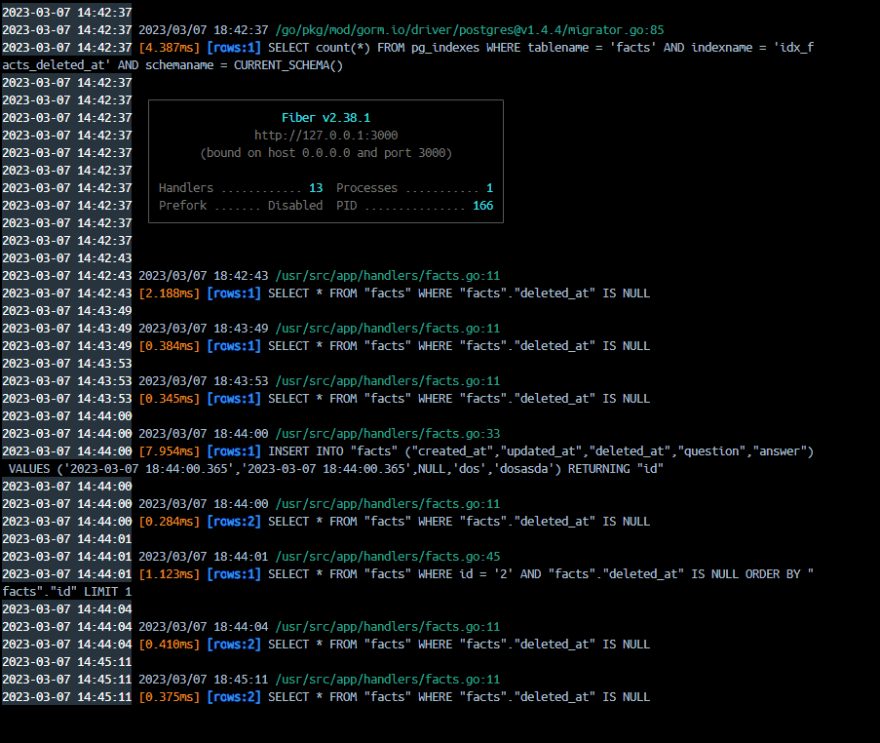Image resolution: width=880 pixels, height=743 pixels.
Task: Click the http://127.0.0.1:3000 URL
Action: tap(326, 135)
